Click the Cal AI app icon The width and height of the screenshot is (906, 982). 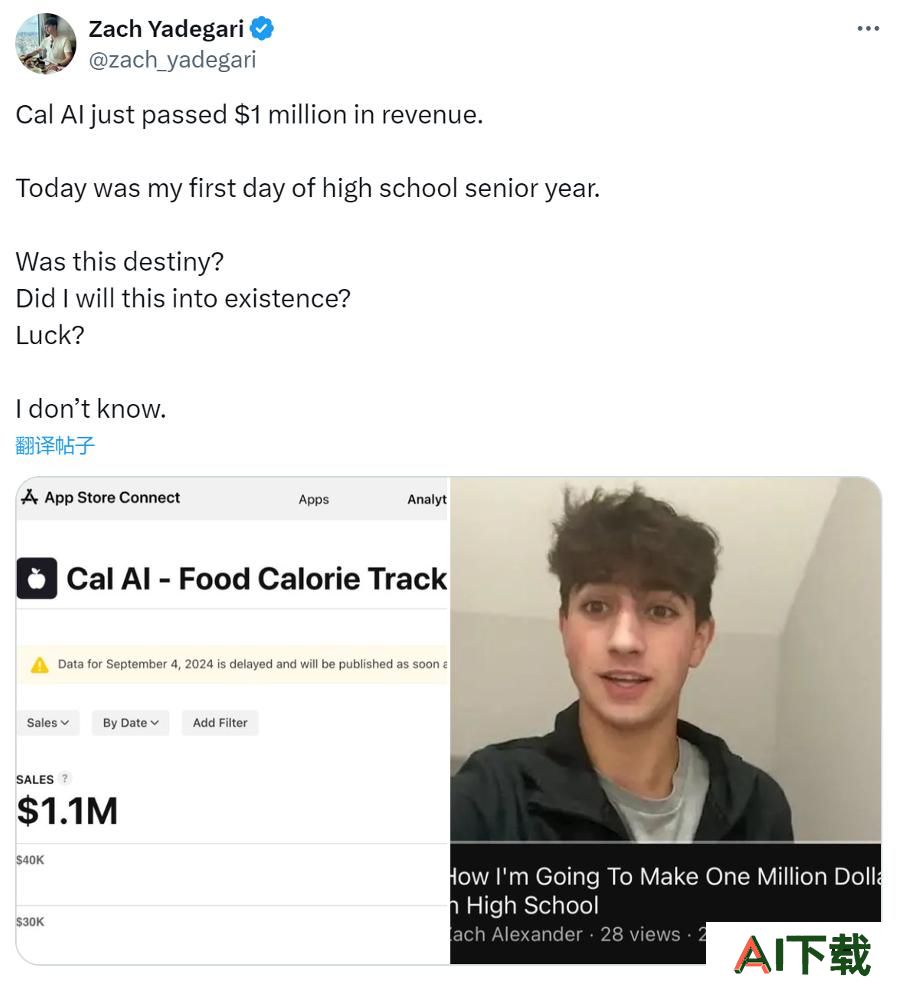(x=37, y=578)
